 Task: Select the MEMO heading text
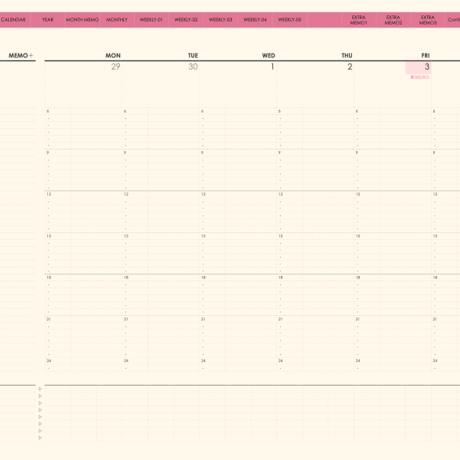coord(18,55)
